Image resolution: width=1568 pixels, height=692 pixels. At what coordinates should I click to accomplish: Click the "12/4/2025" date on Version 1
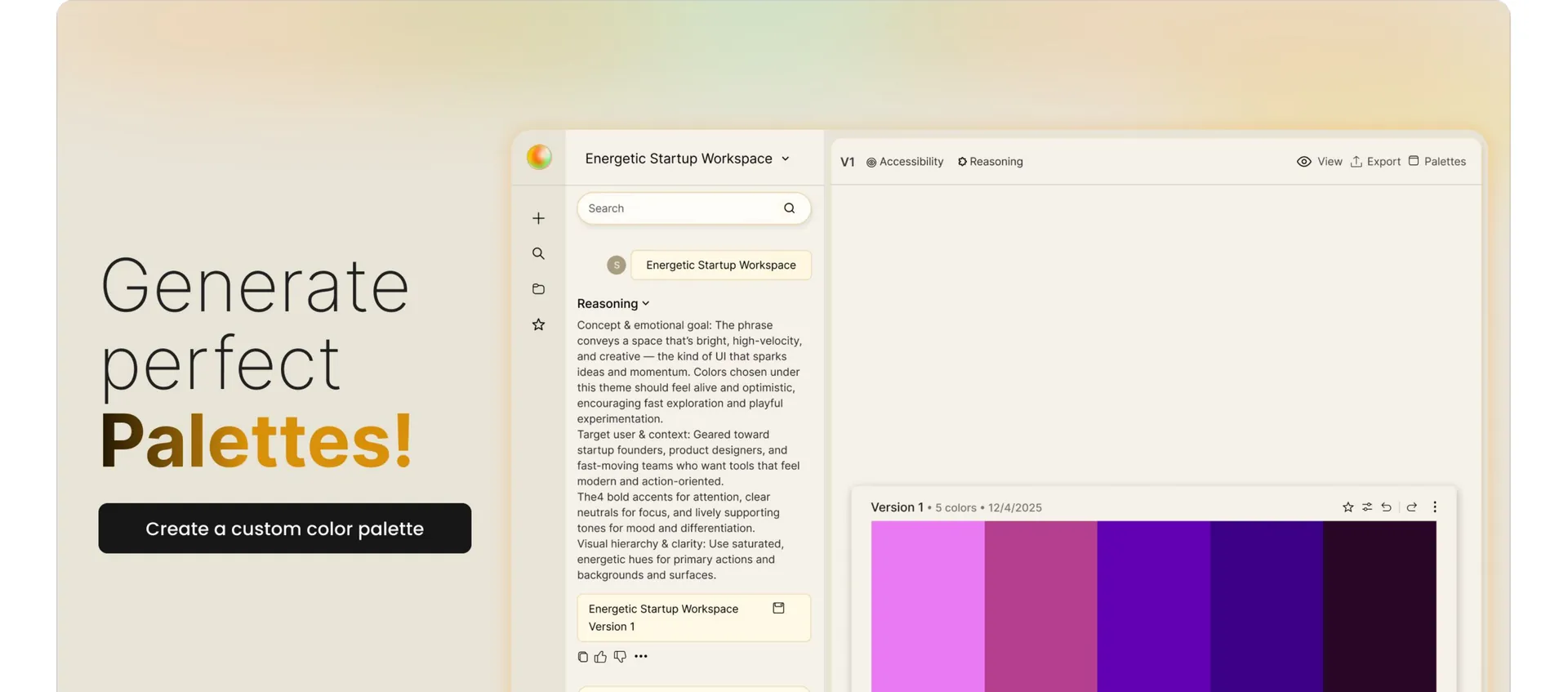click(1015, 508)
